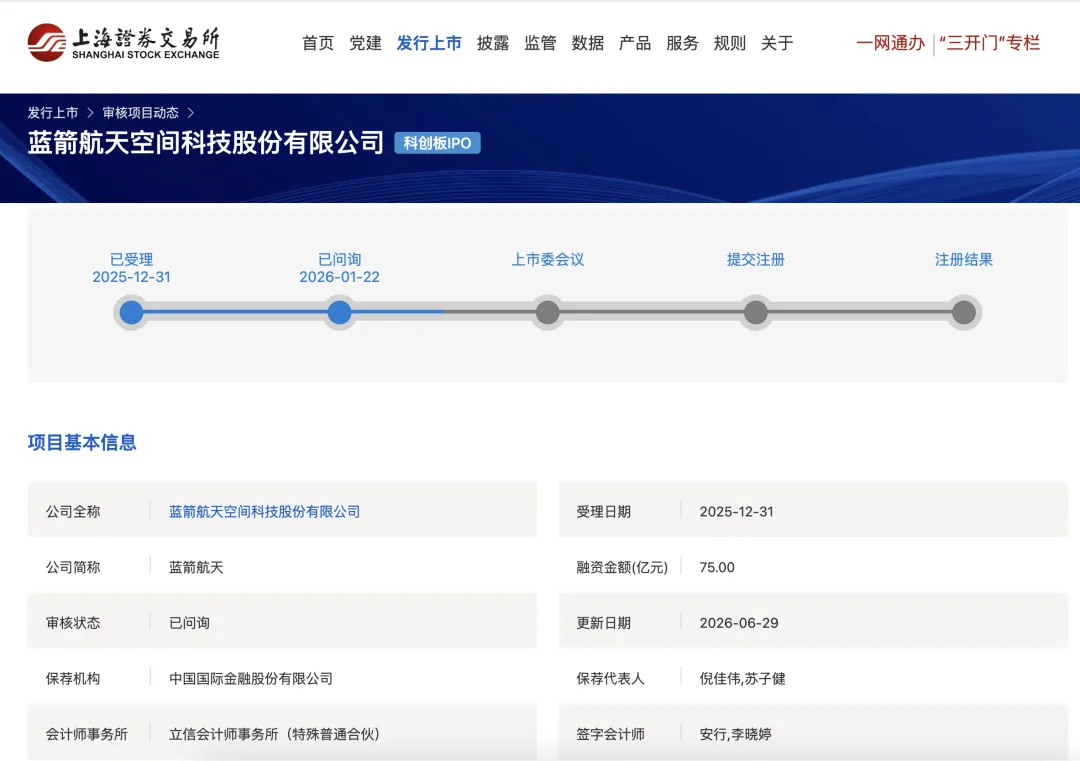Select the 上市委会议 timeline node
The height and width of the screenshot is (761, 1080).
pos(548,312)
